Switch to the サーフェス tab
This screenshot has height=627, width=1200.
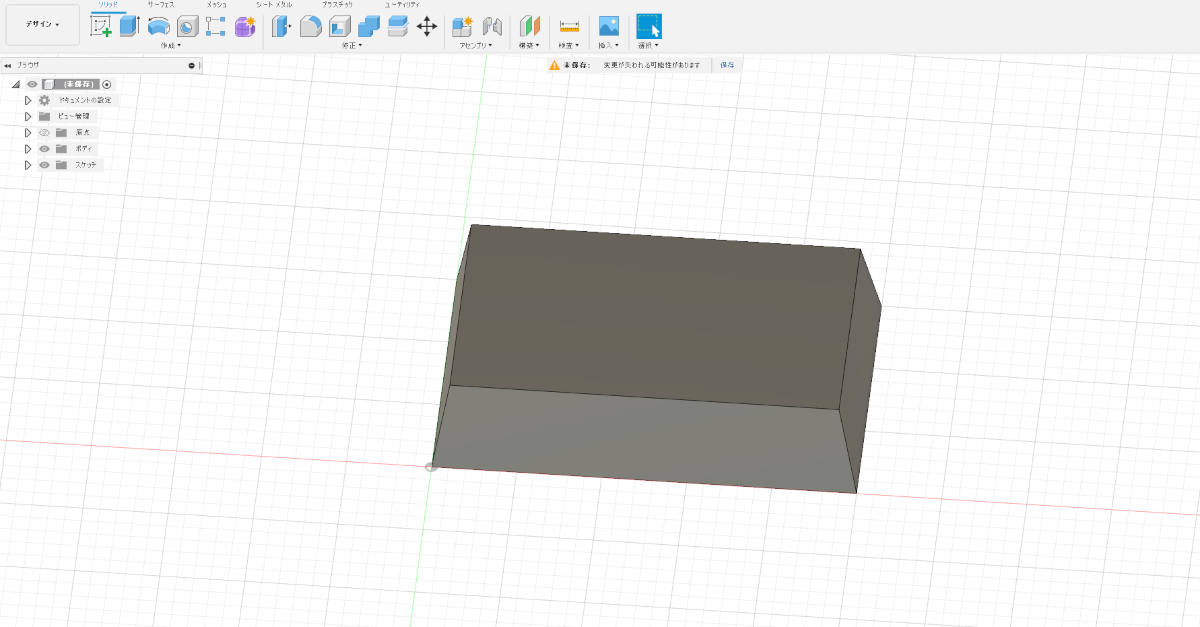click(161, 5)
